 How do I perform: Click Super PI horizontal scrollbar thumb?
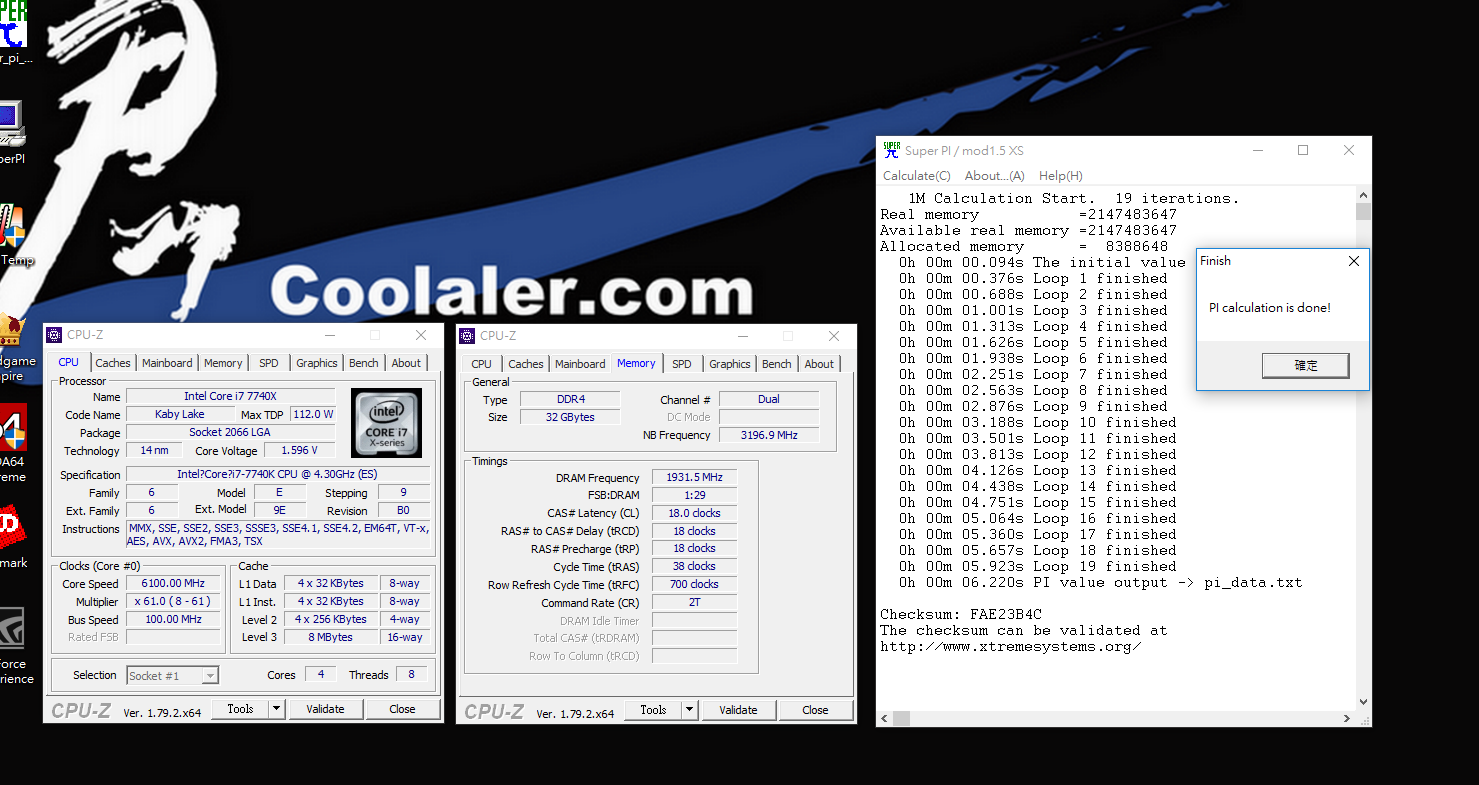(902, 718)
